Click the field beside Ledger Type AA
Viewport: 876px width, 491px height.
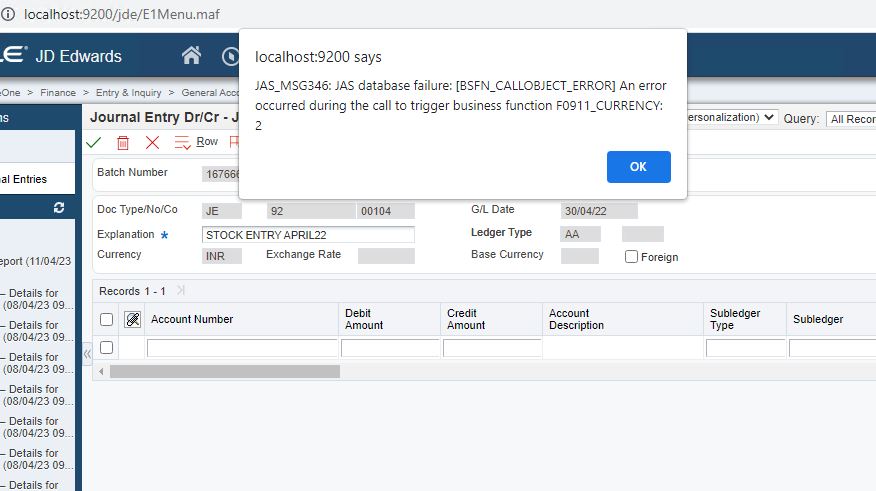pyautogui.click(x=643, y=234)
